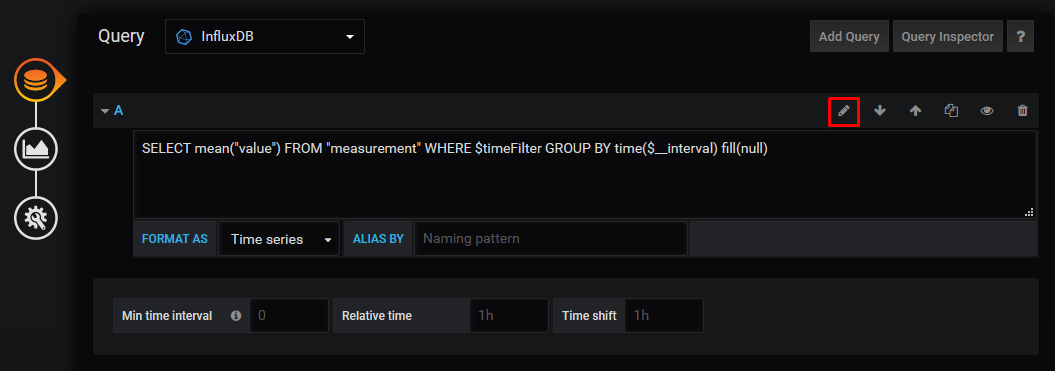The height and width of the screenshot is (371, 1055).
Task: Click the Add Query button
Action: tap(849, 36)
